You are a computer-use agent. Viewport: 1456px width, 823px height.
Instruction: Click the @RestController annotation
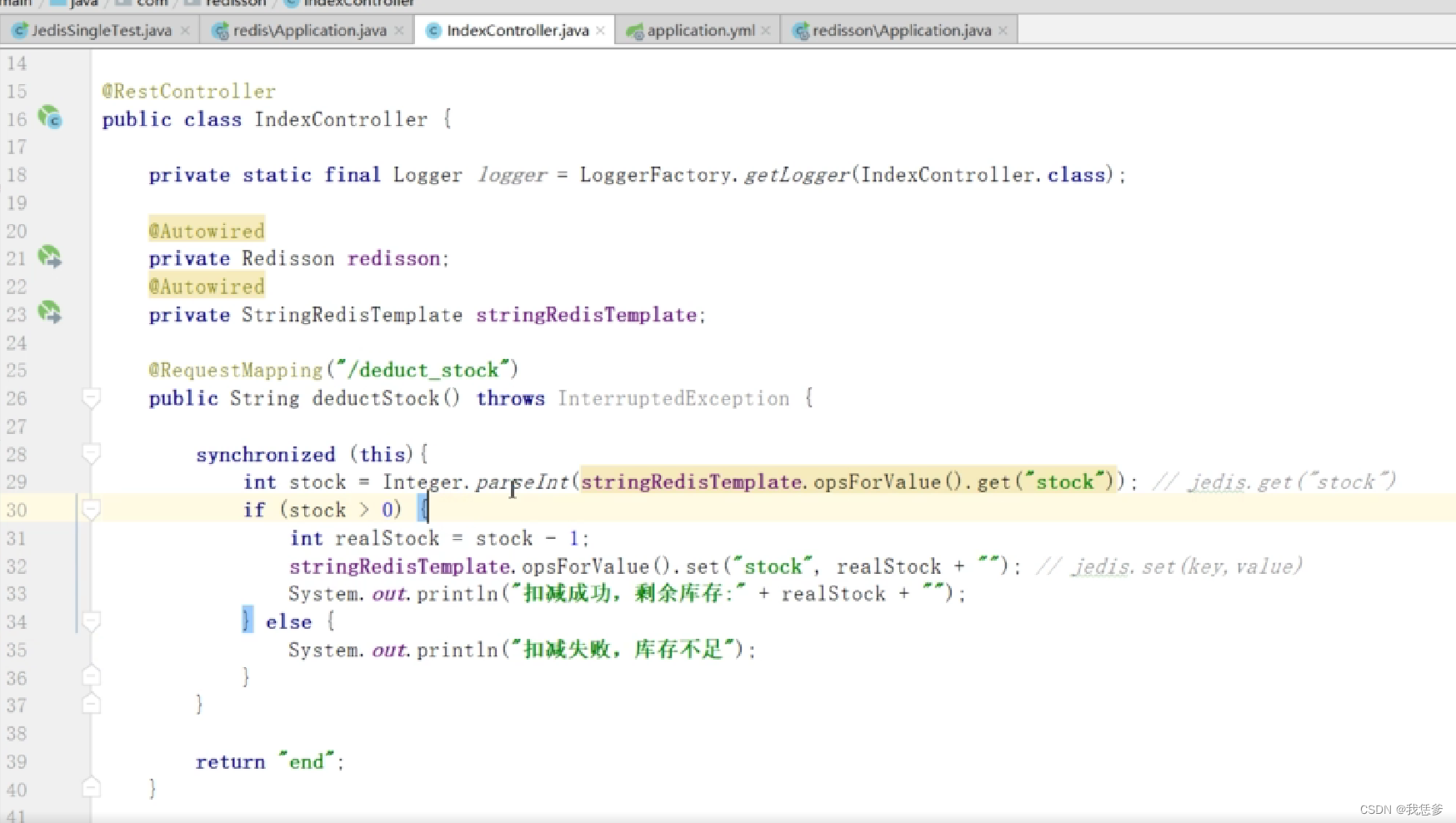pos(189,91)
